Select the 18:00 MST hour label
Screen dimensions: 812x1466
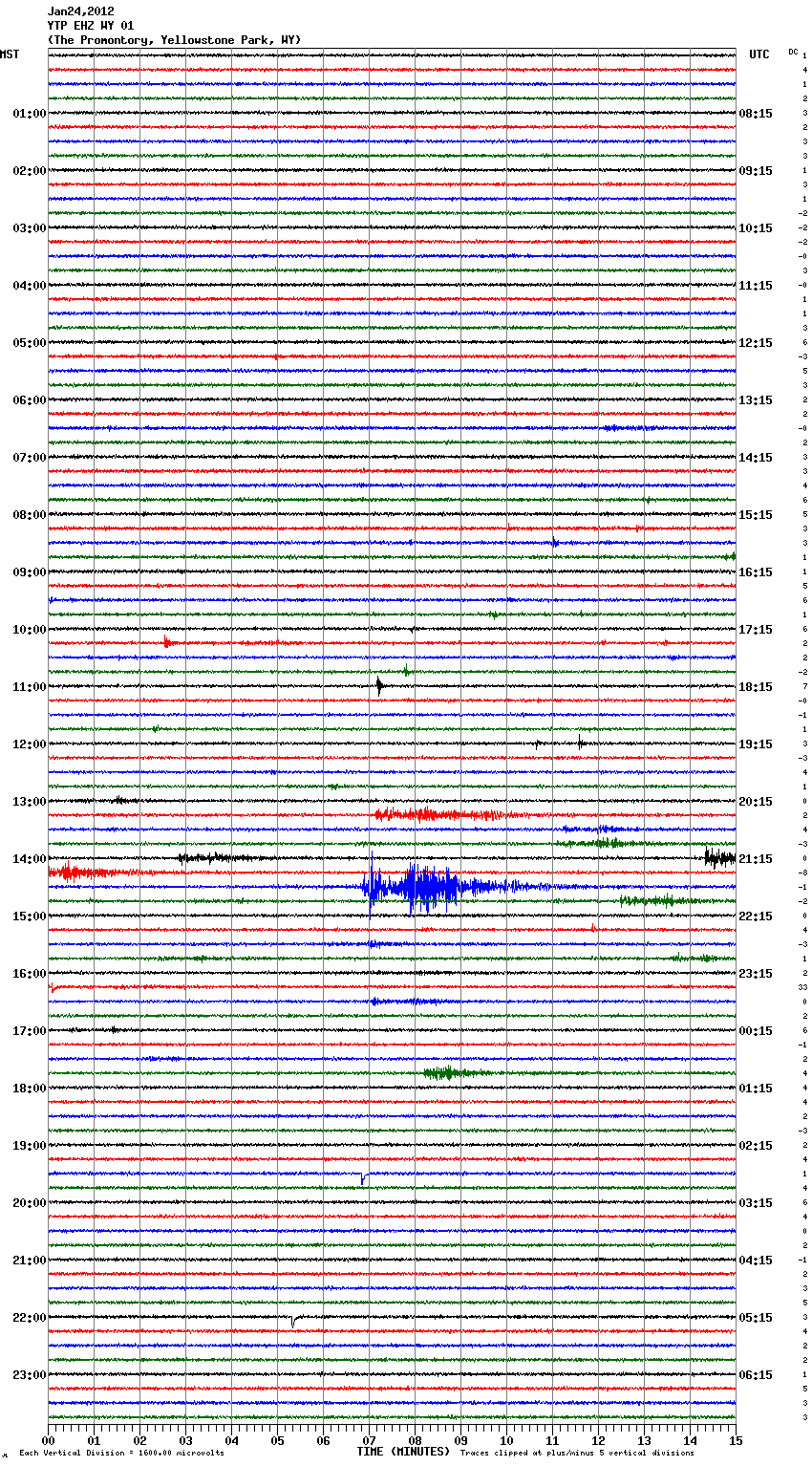(x=30, y=1089)
